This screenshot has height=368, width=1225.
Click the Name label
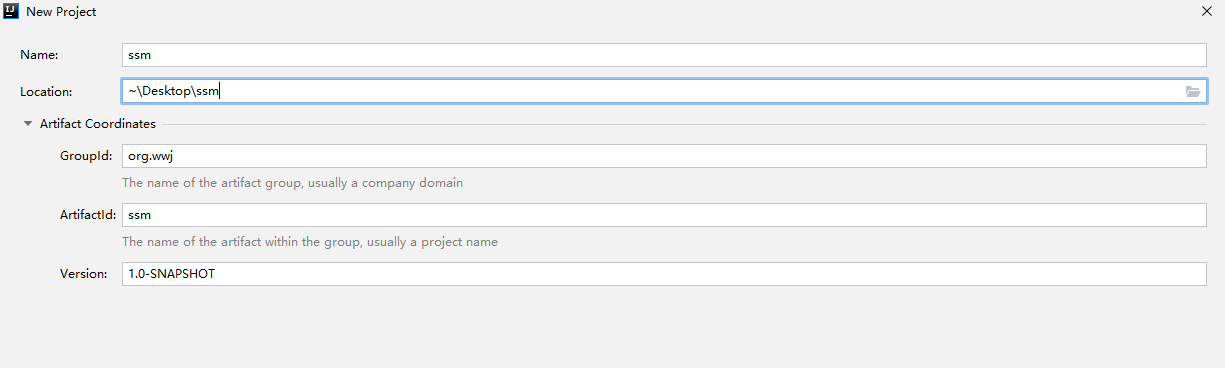point(39,55)
